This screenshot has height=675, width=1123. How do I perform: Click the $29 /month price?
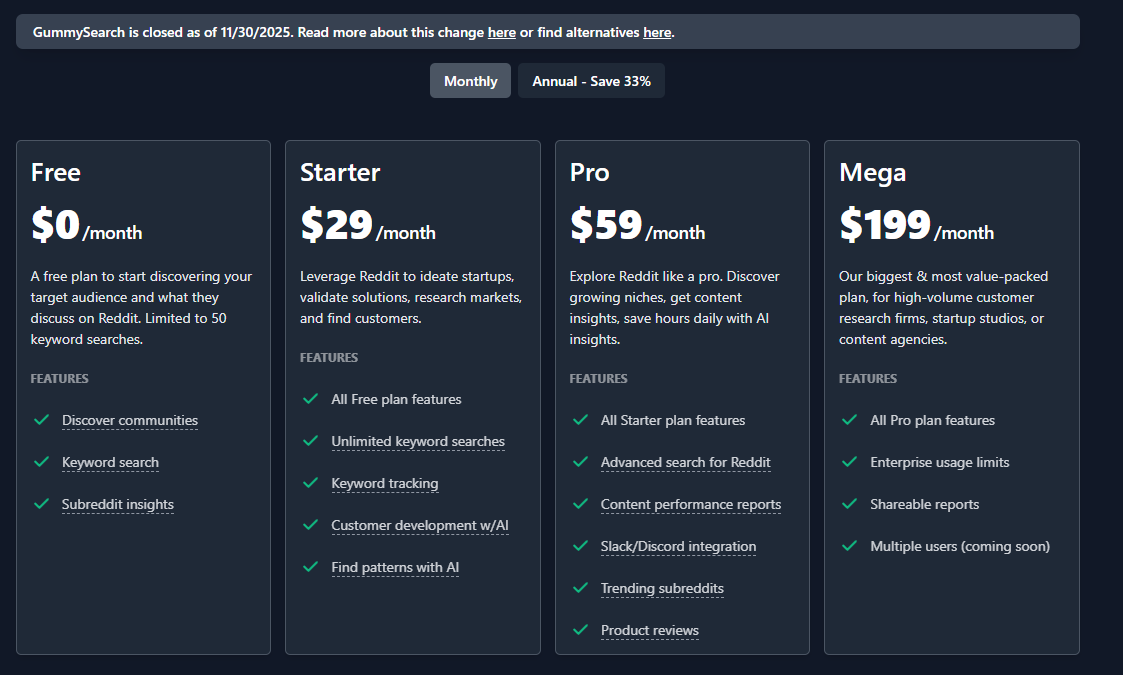click(367, 225)
